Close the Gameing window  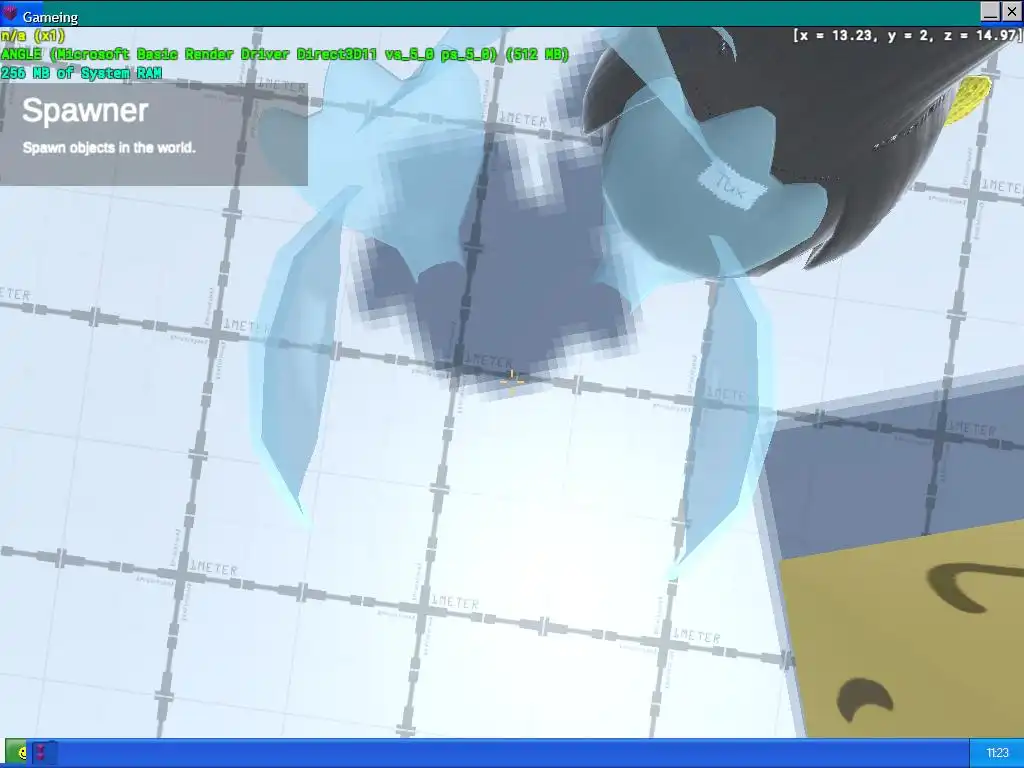tap(1012, 12)
